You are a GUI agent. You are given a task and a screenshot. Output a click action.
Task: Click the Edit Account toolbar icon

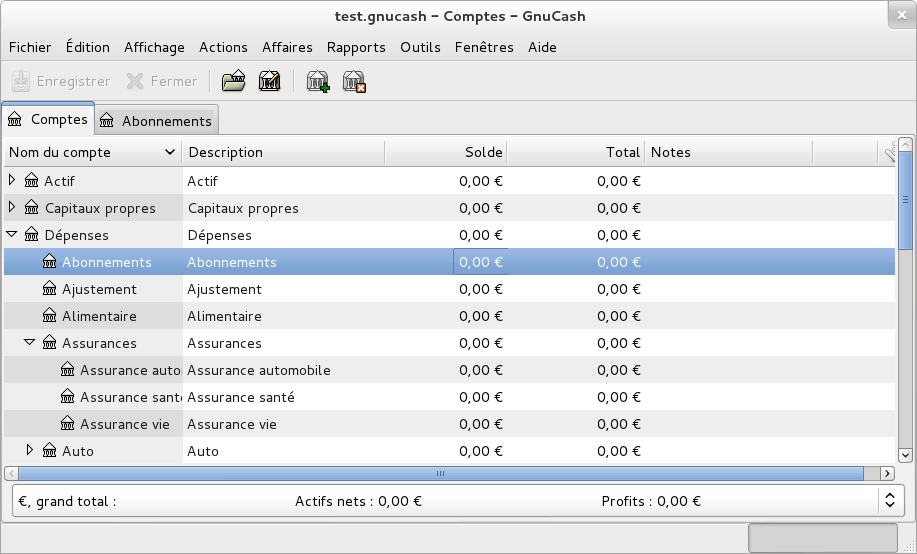point(269,82)
